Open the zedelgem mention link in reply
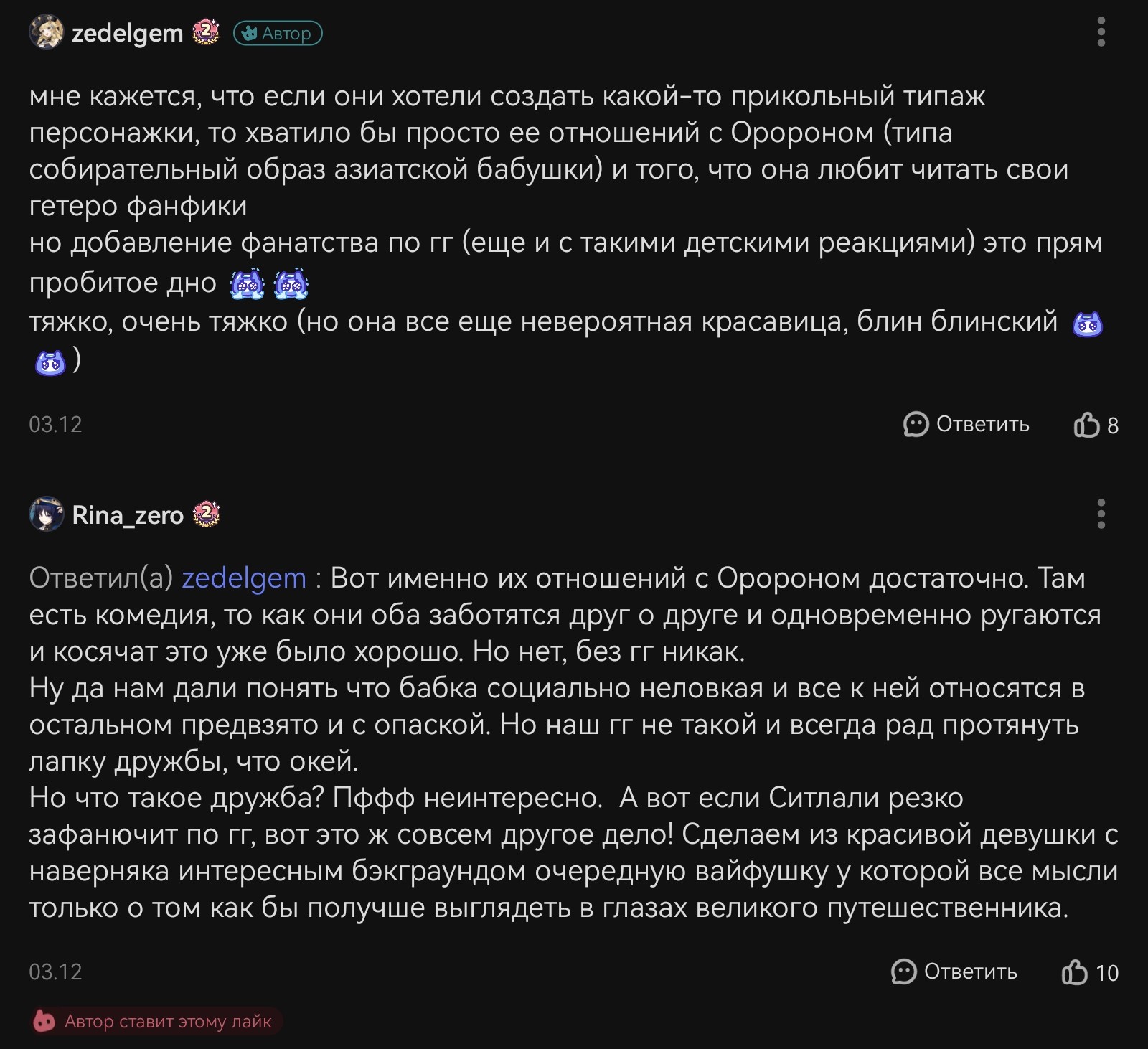1148x1049 pixels. (244, 578)
